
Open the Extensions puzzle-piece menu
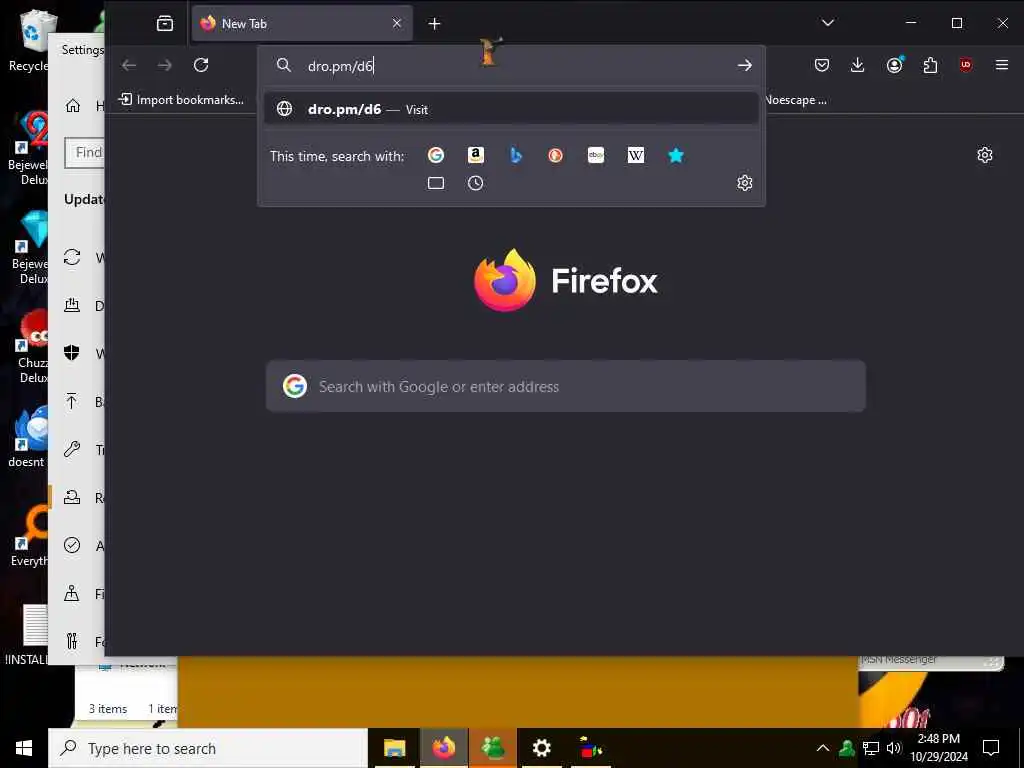tap(930, 65)
